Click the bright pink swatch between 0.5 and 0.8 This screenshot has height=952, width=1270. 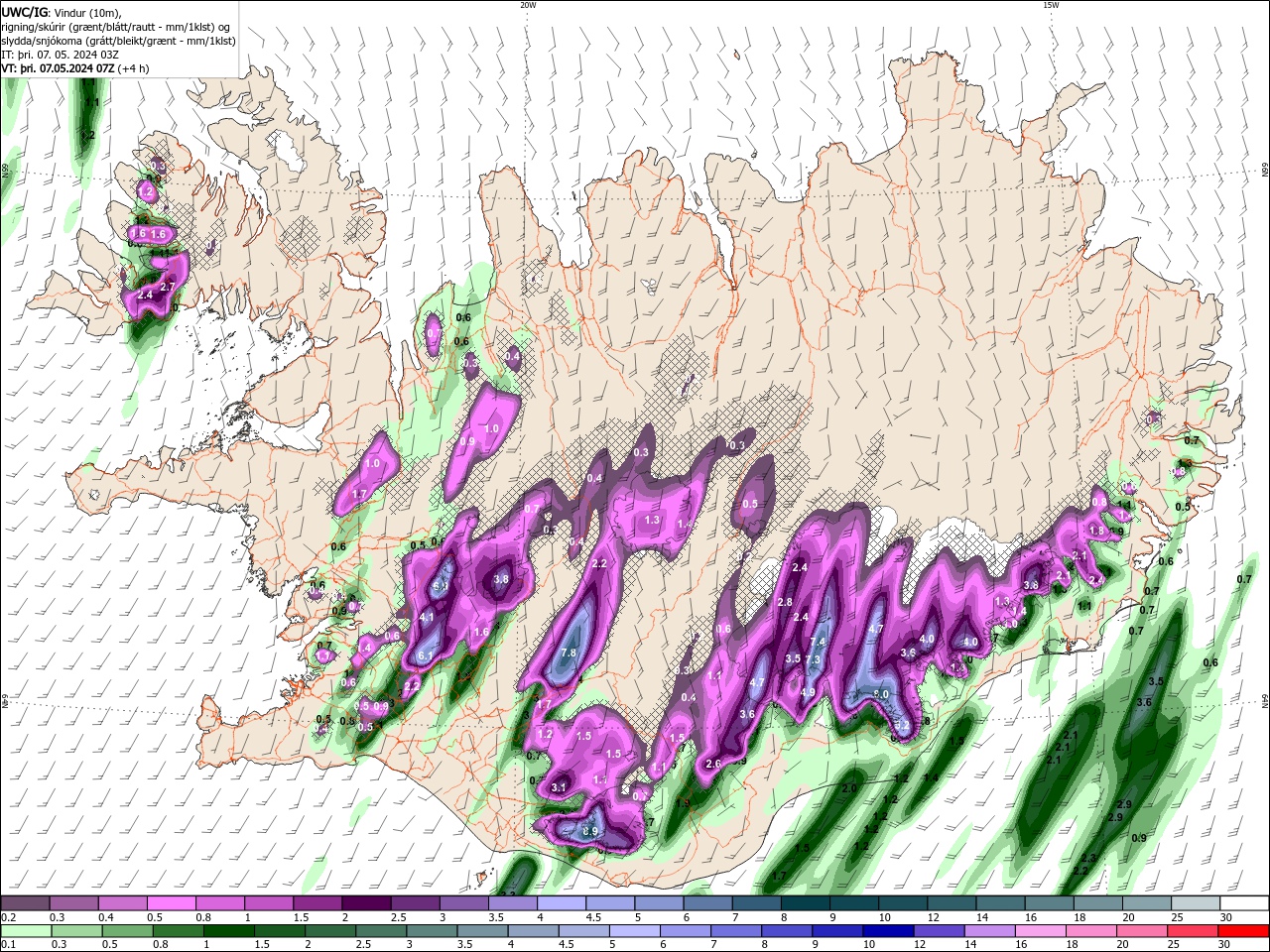click(171, 903)
